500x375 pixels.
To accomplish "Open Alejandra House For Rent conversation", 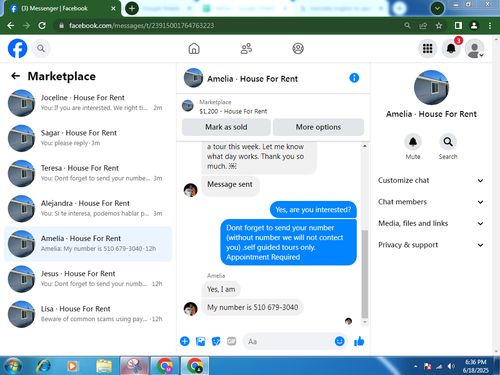I will (x=88, y=208).
